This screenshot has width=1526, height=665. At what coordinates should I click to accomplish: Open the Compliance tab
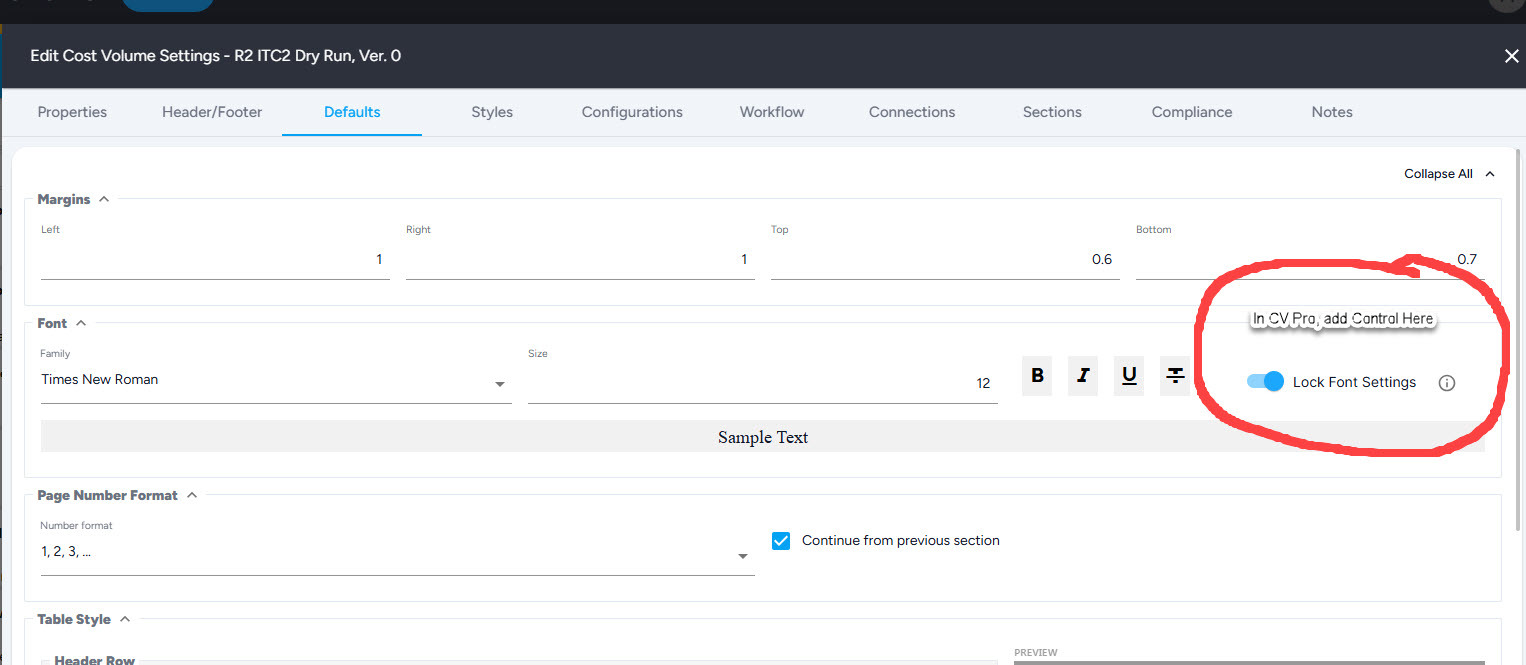coord(1192,112)
